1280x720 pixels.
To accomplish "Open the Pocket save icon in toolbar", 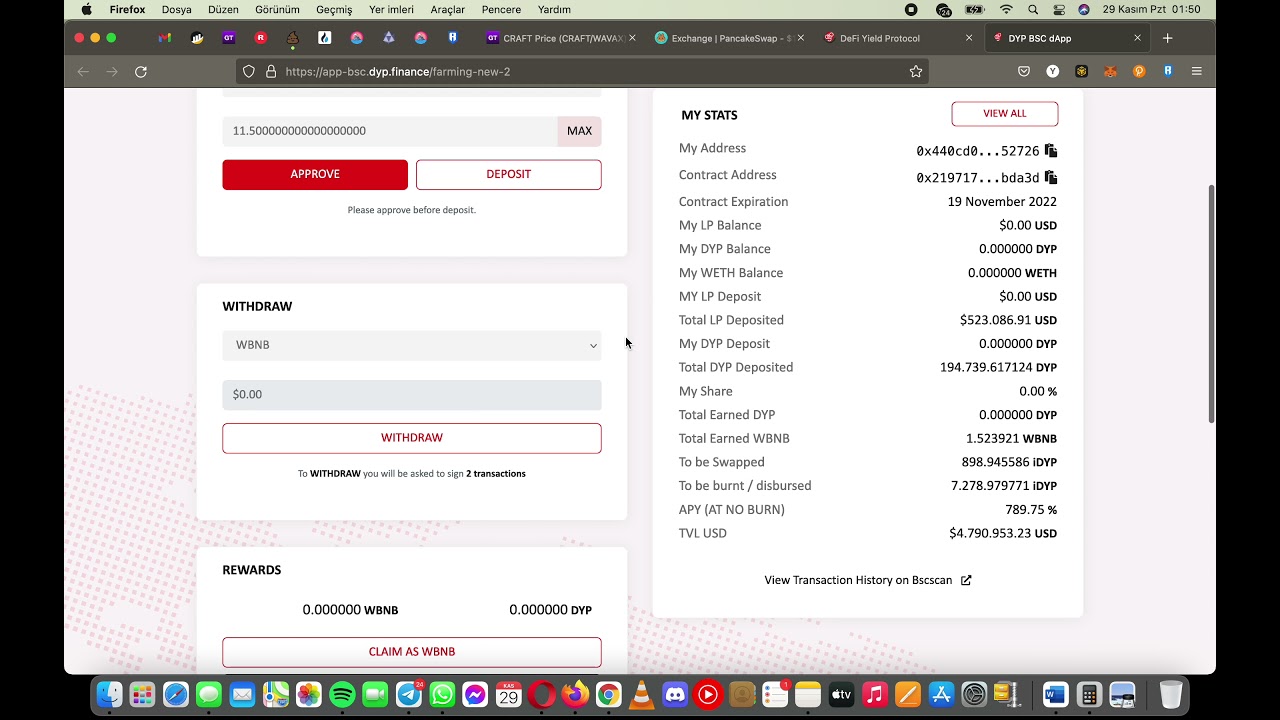I will pyautogui.click(x=1024, y=72).
